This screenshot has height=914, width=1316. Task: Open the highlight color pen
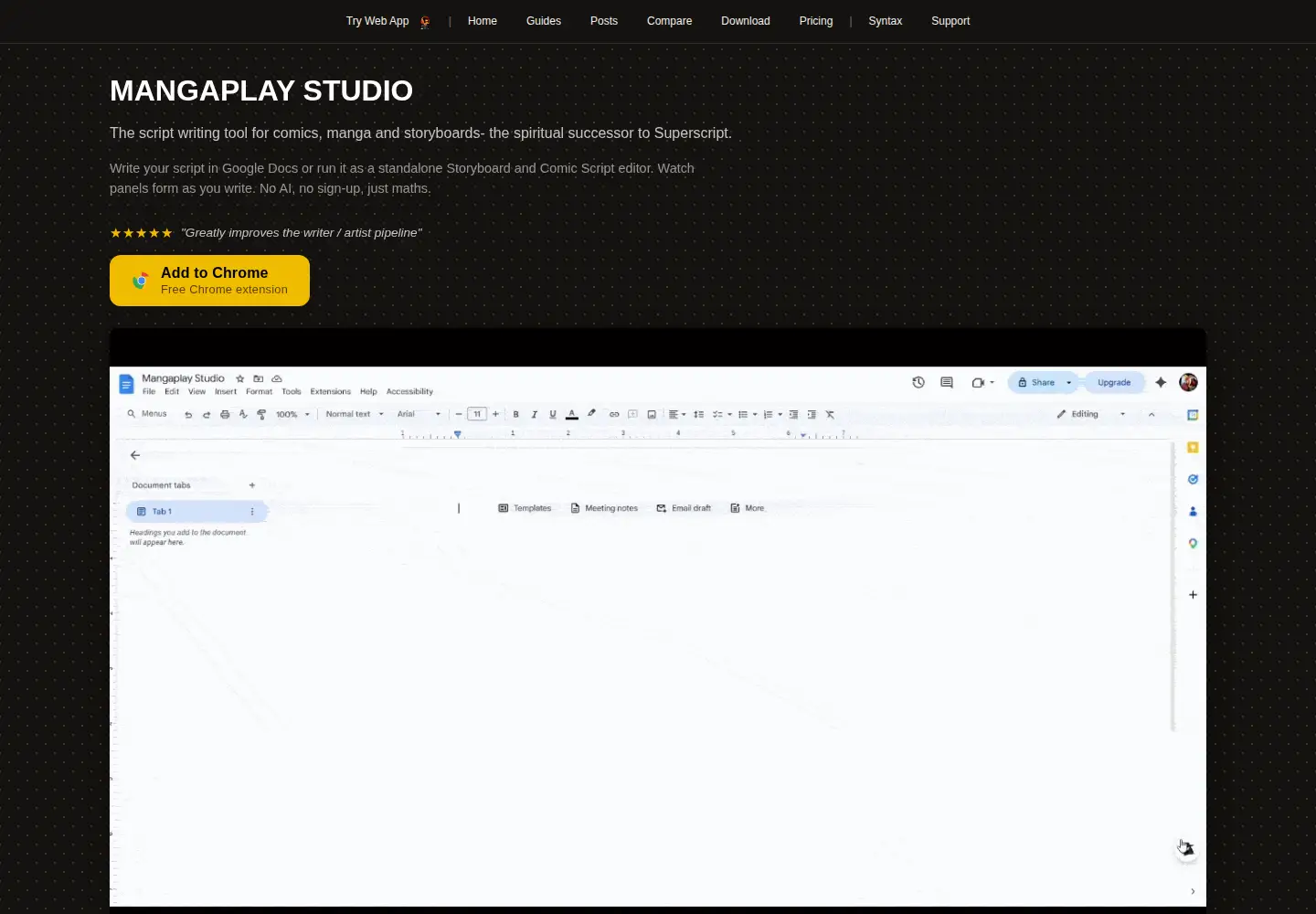coord(591,414)
